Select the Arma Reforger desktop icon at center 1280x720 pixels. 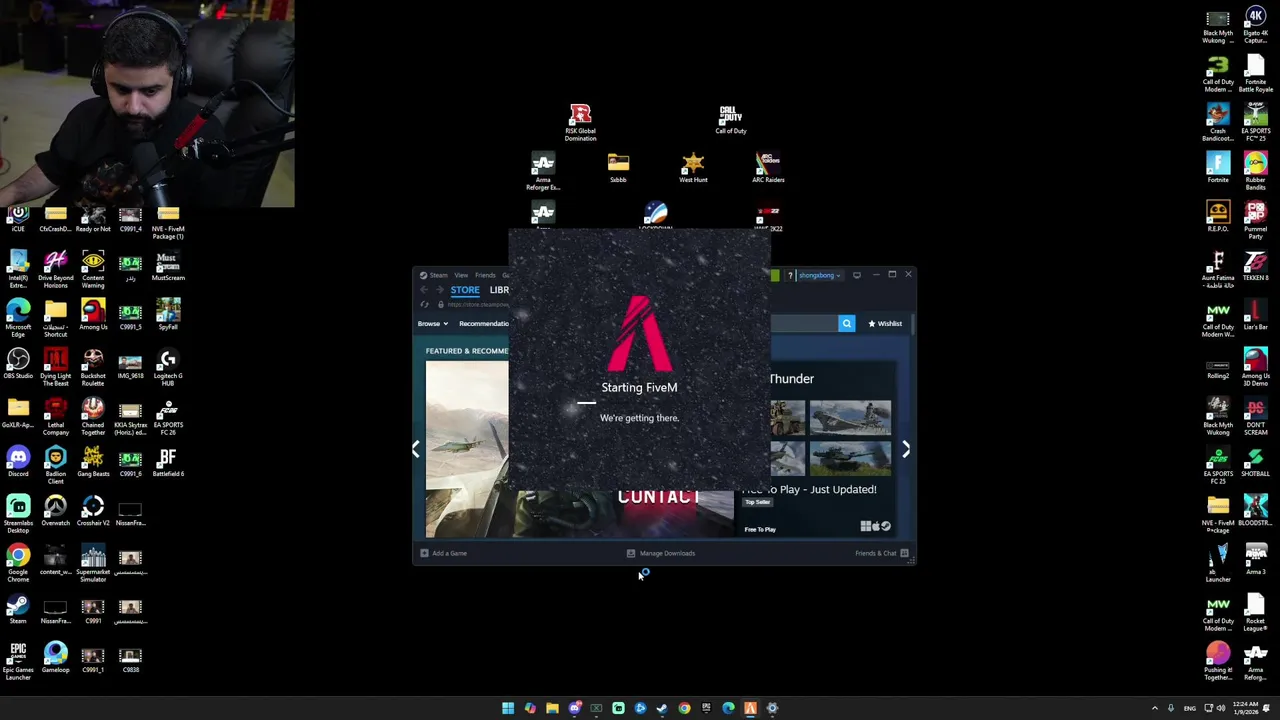pyautogui.click(x=543, y=171)
